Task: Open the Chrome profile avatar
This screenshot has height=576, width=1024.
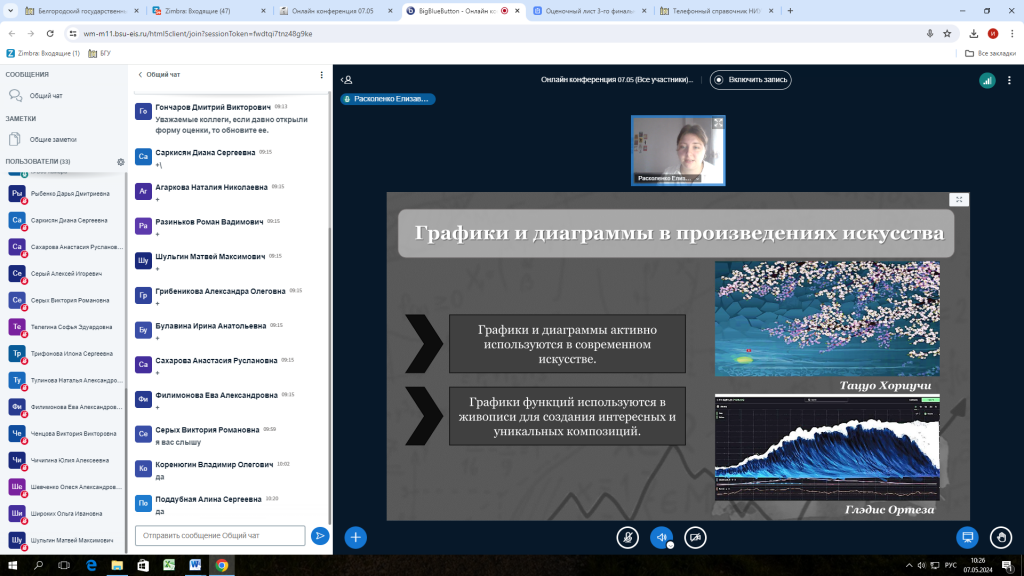Action: point(993,33)
